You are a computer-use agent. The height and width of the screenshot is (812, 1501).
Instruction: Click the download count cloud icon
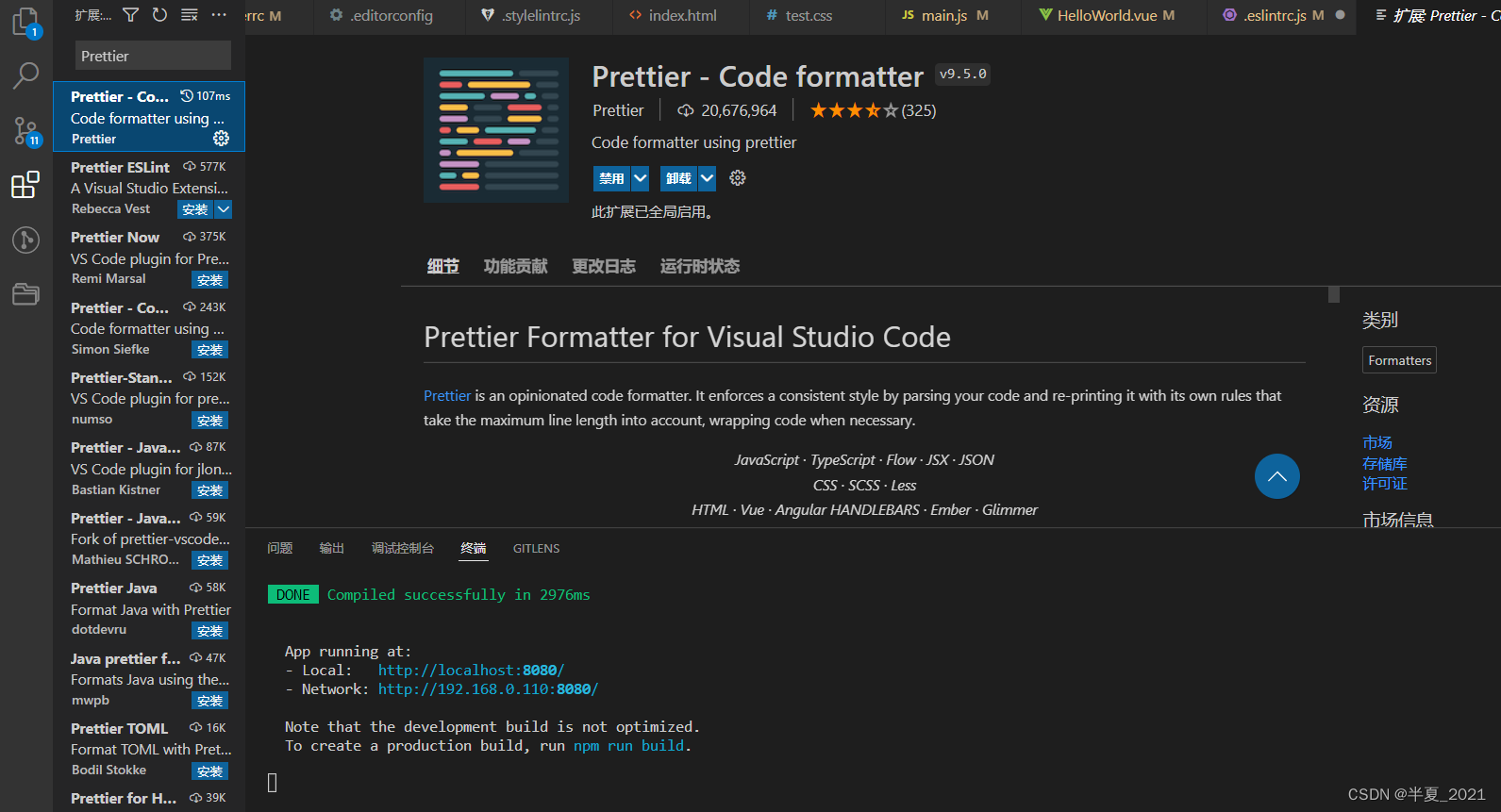coord(686,110)
